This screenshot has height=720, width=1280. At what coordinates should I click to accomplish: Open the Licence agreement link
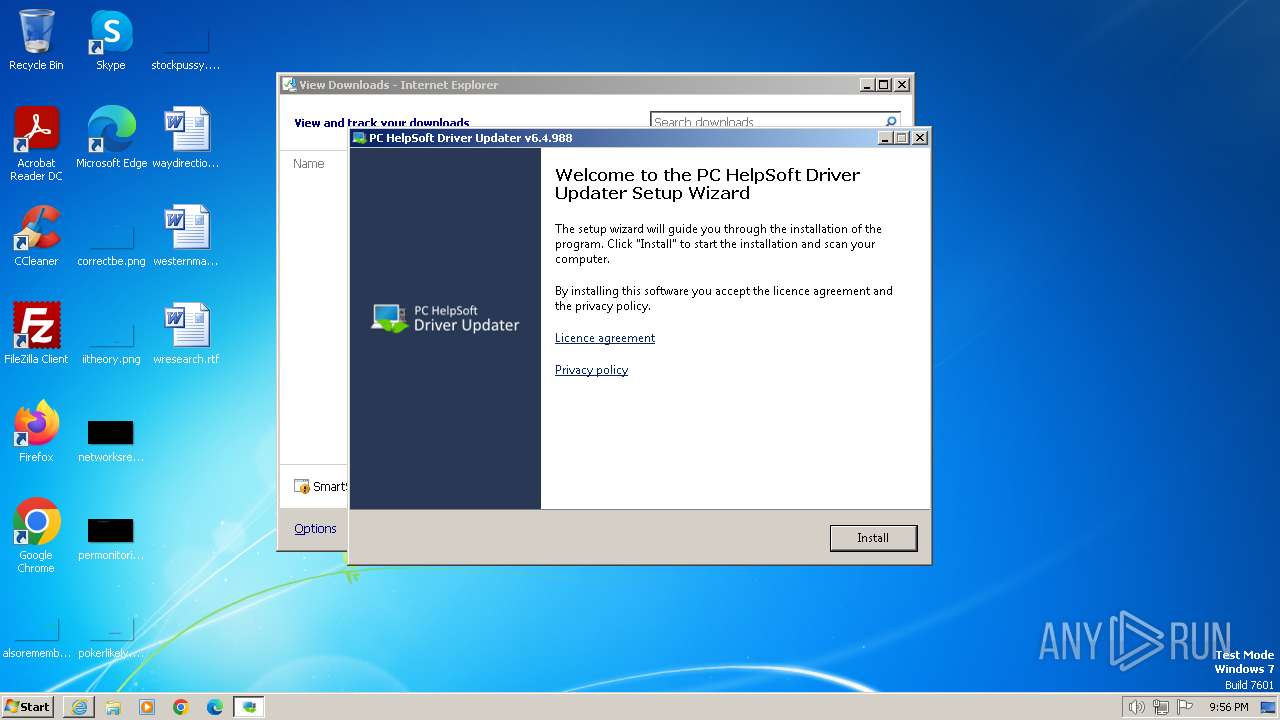coord(605,338)
